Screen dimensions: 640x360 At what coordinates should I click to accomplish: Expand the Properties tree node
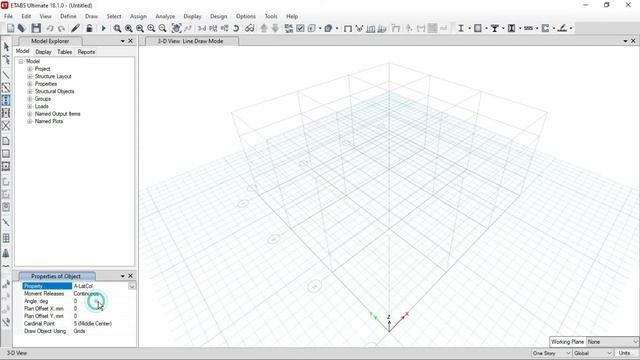(x=29, y=84)
